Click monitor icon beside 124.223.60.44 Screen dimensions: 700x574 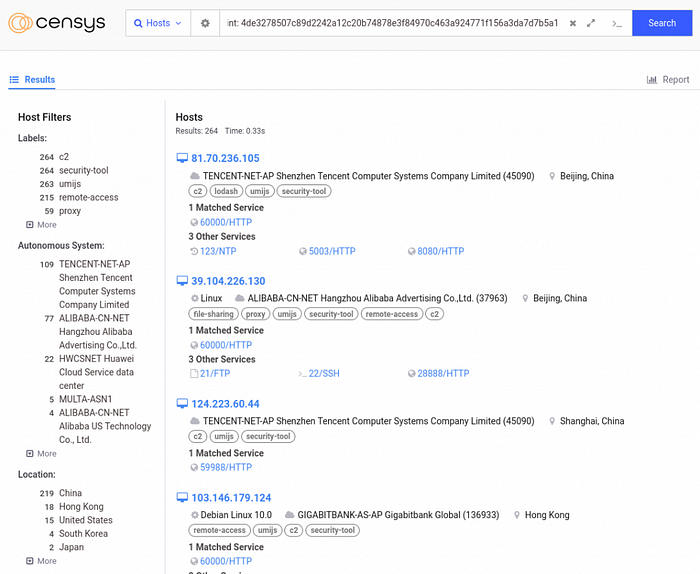tap(182, 403)
